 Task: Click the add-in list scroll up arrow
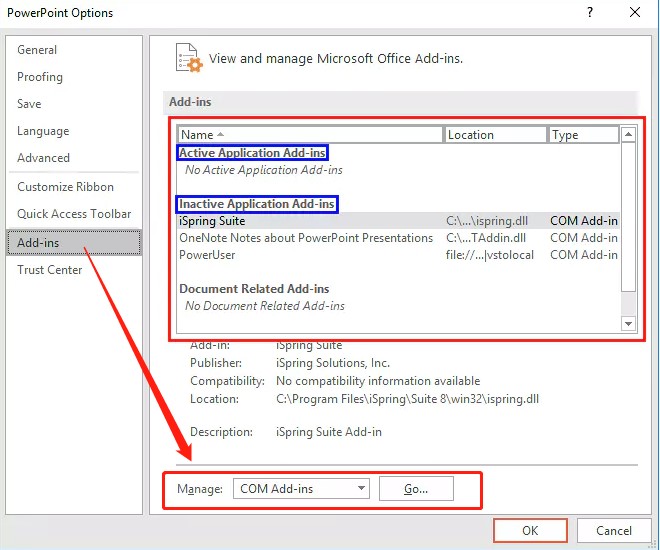tap(628, 135)
